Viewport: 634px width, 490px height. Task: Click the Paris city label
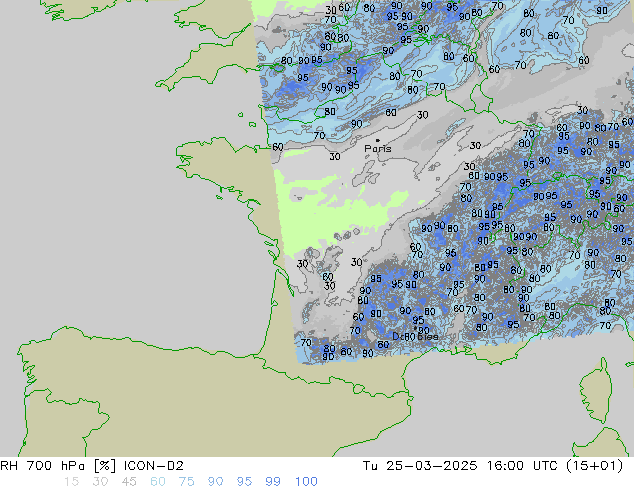click(378, 149)
